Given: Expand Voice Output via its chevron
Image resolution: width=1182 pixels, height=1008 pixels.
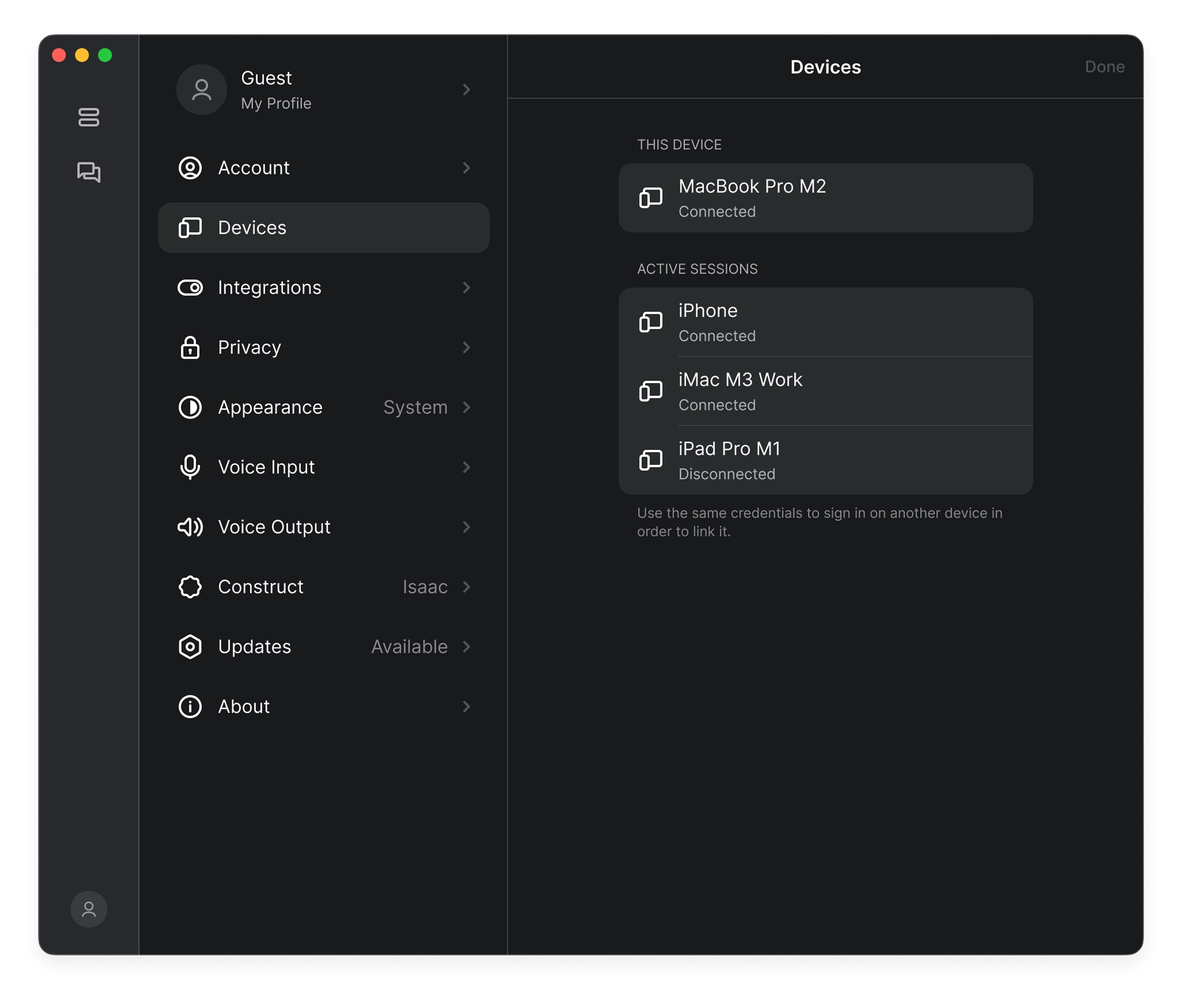Looking at the screenshot, I should click(x=466, y=527).
